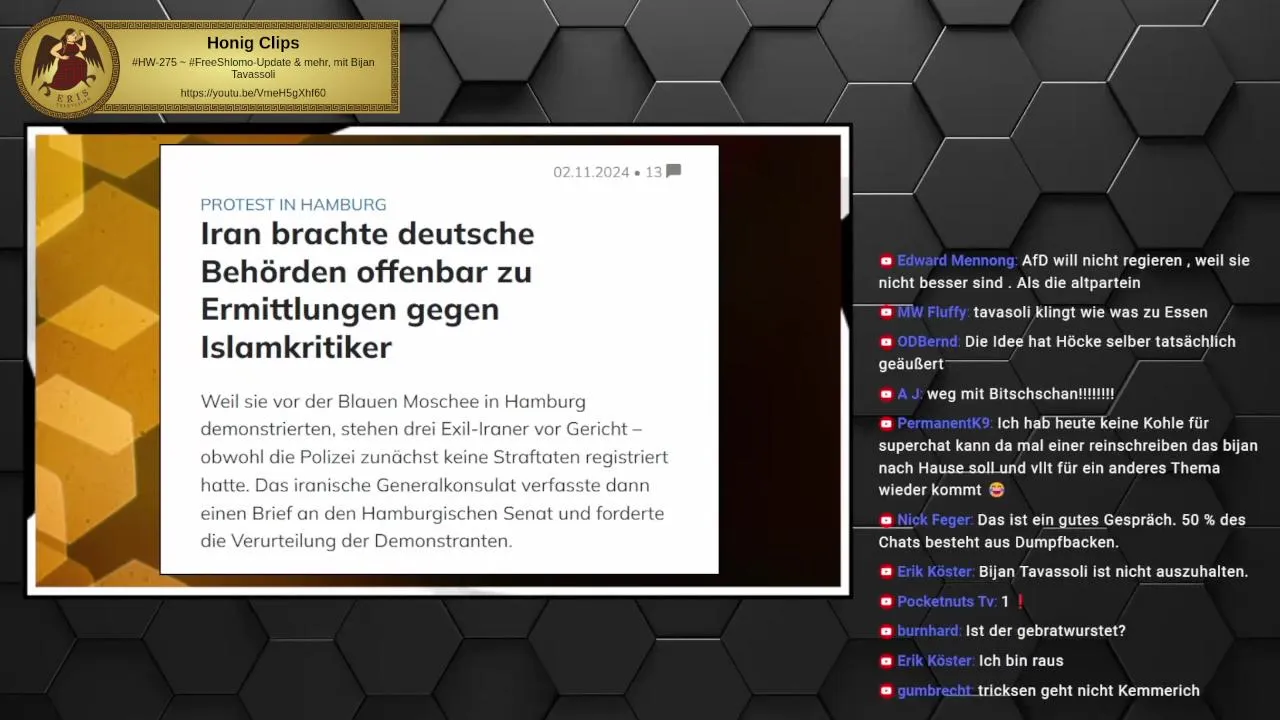Click the #HW-275 episode title text
1280x720 pixels.
(x=253, y=68)
